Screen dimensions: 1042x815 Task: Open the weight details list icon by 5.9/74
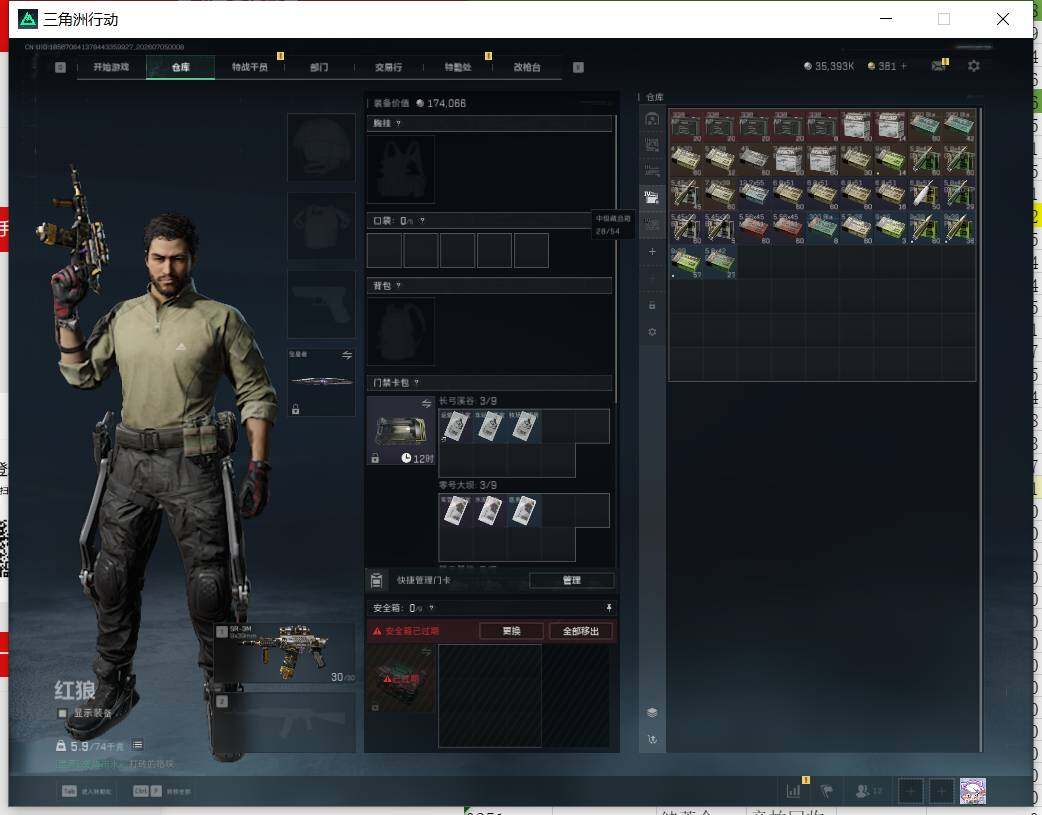(x=138, y=745)
